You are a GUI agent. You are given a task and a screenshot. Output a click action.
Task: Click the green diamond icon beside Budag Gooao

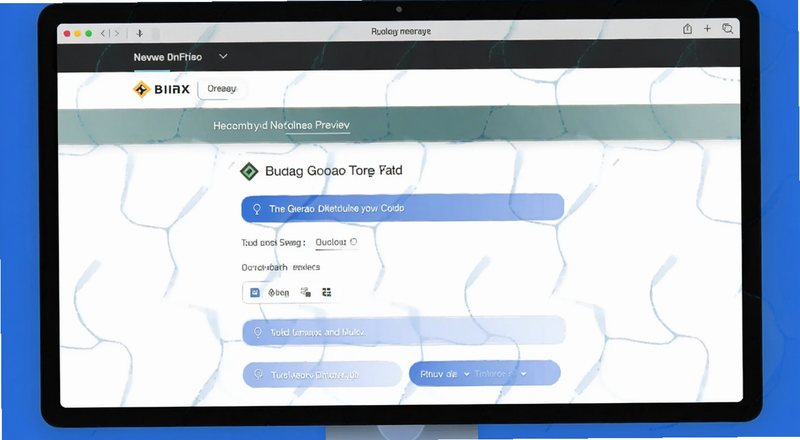tap(249, 171)
